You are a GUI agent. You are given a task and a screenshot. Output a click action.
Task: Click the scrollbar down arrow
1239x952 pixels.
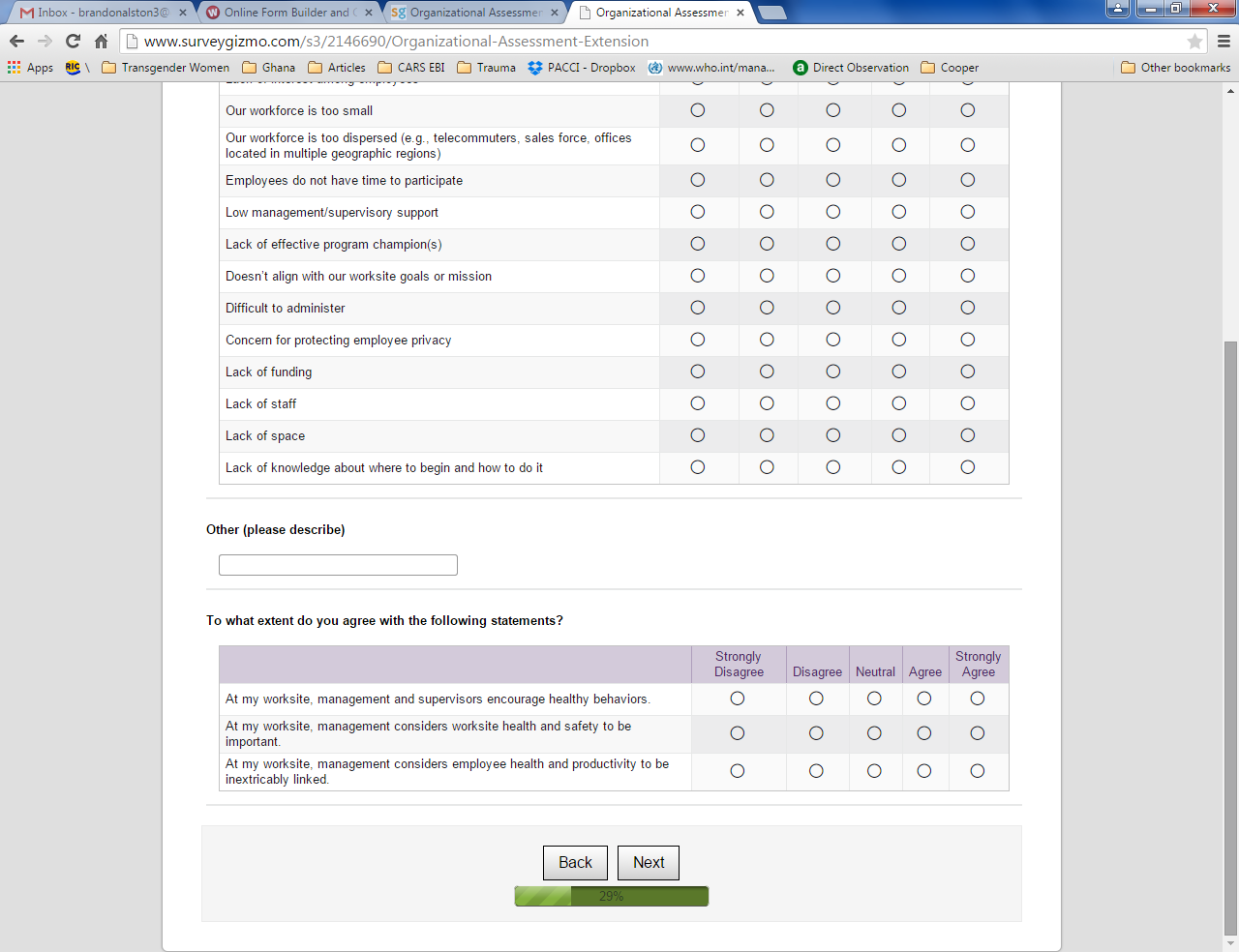(1230, 943)
